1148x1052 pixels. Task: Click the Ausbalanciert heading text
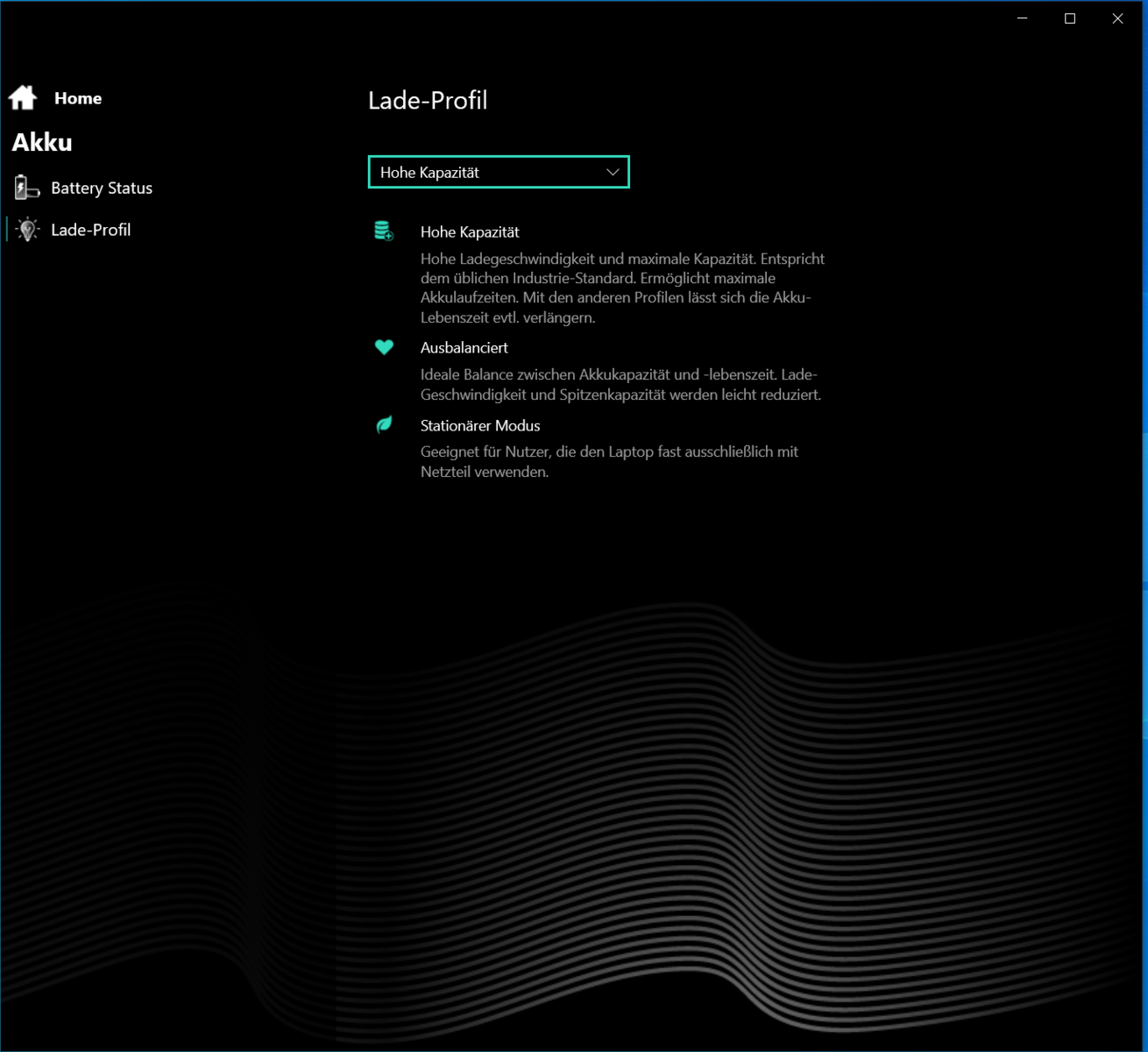pos(464,348)
